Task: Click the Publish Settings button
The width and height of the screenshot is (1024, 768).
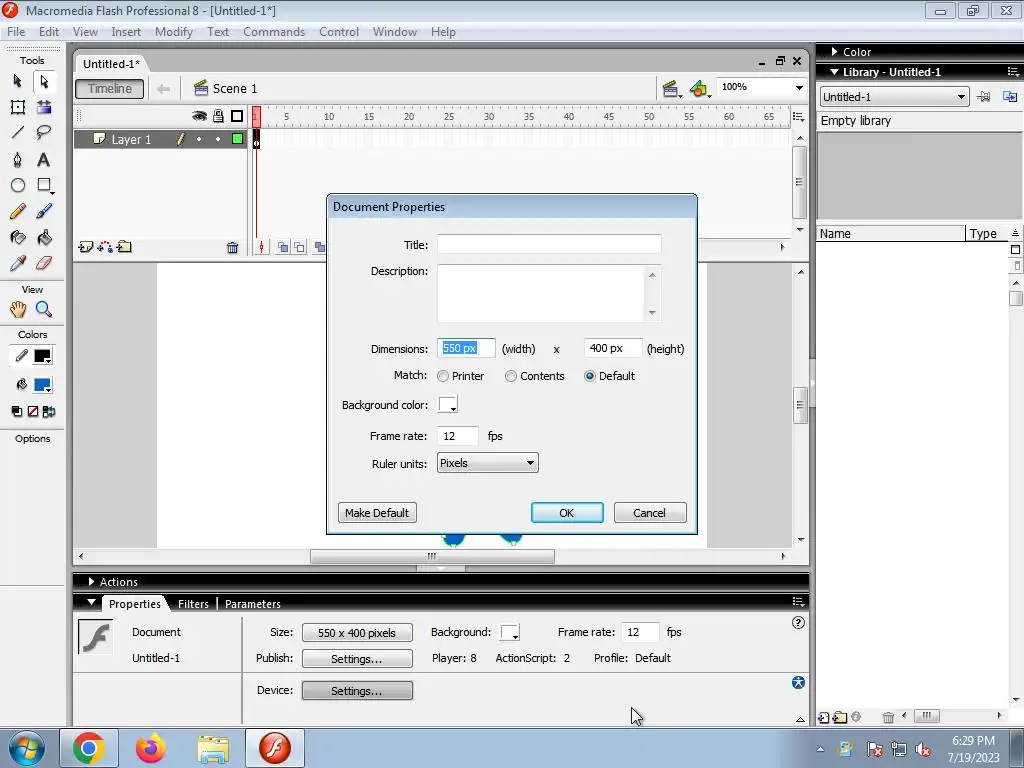Action: (x=357, y=659)
